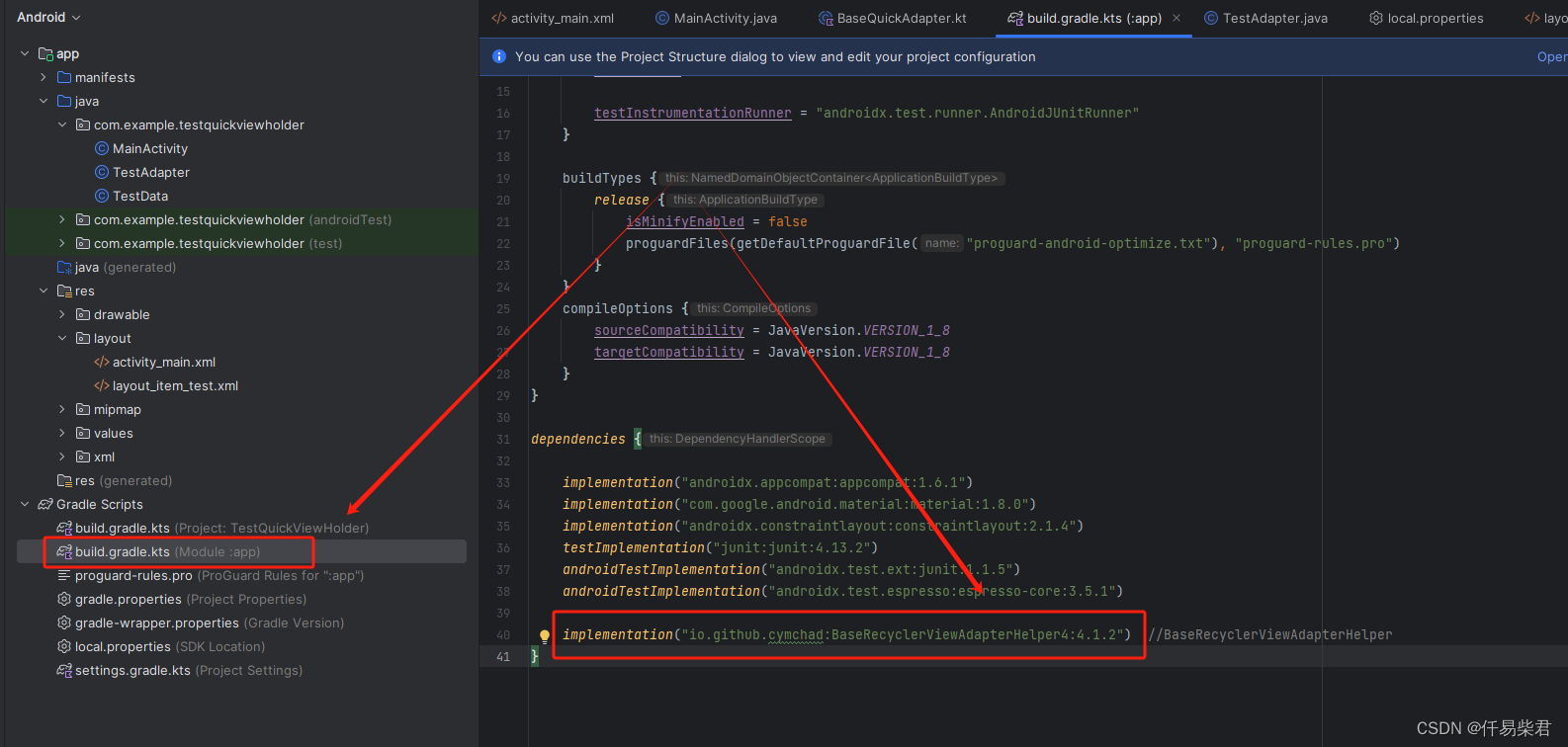Collapse the com.example.testquickviewholder package

(x=62, y=124)
